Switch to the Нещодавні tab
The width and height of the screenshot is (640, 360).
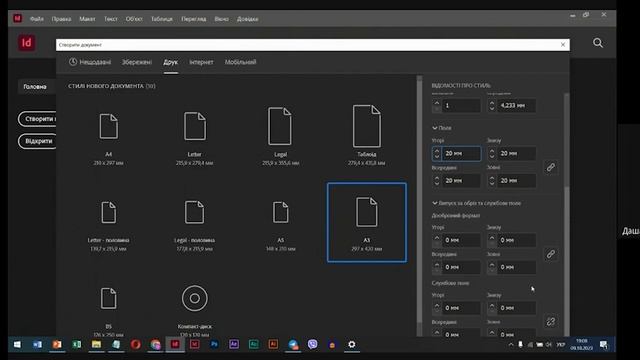coord(90,62)
